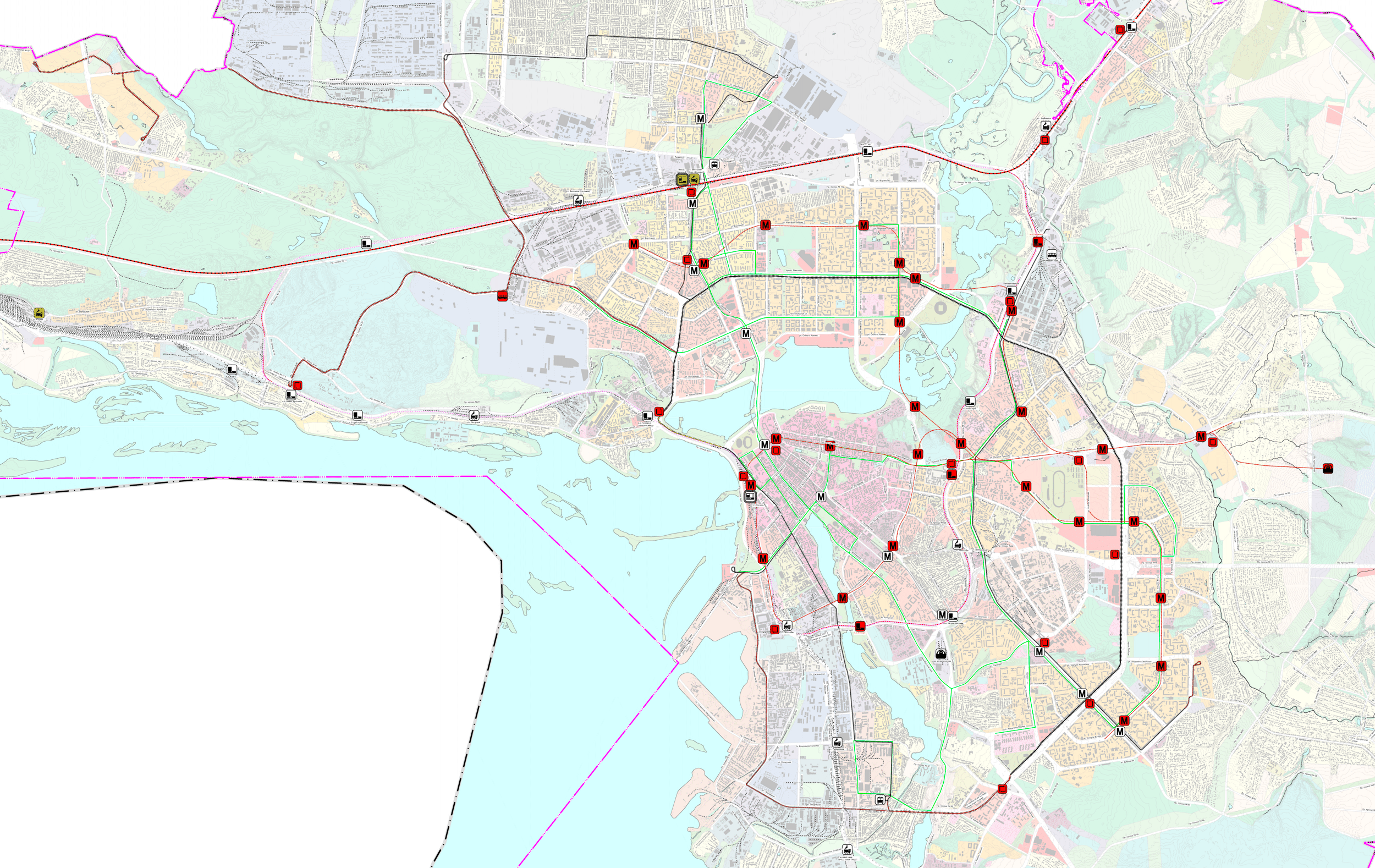Click the black tunnel icon ending the eastern red line
This screenshot has height=868, width=1375.
tap(1328, 469)
